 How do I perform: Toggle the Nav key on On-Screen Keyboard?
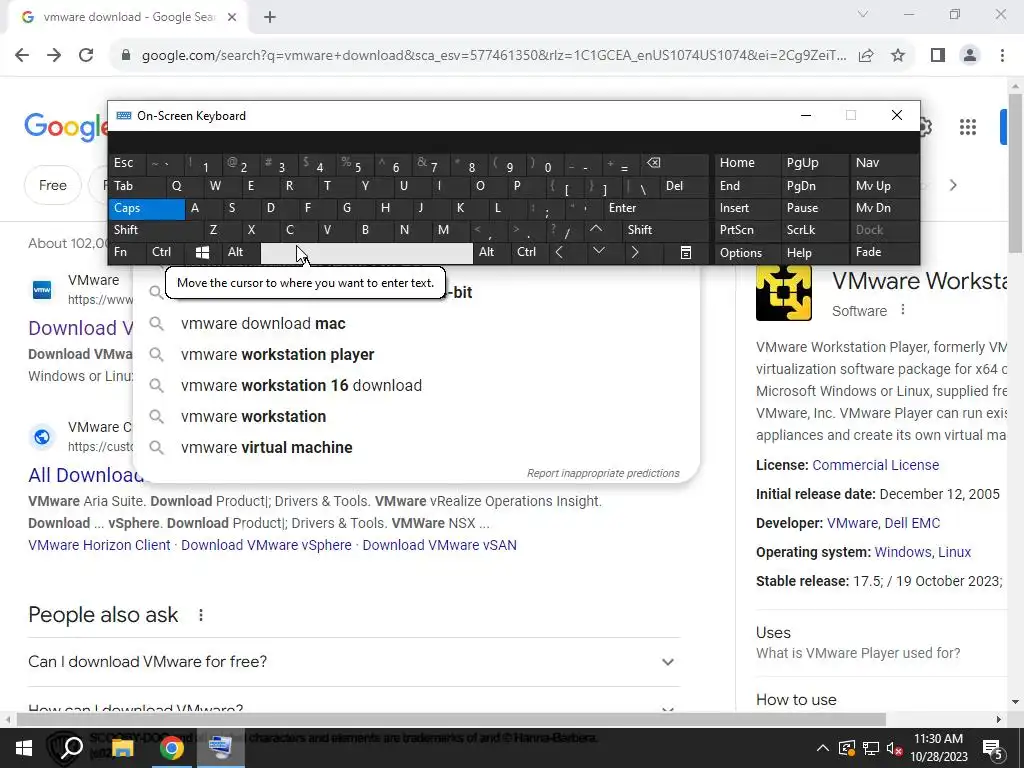884,163
